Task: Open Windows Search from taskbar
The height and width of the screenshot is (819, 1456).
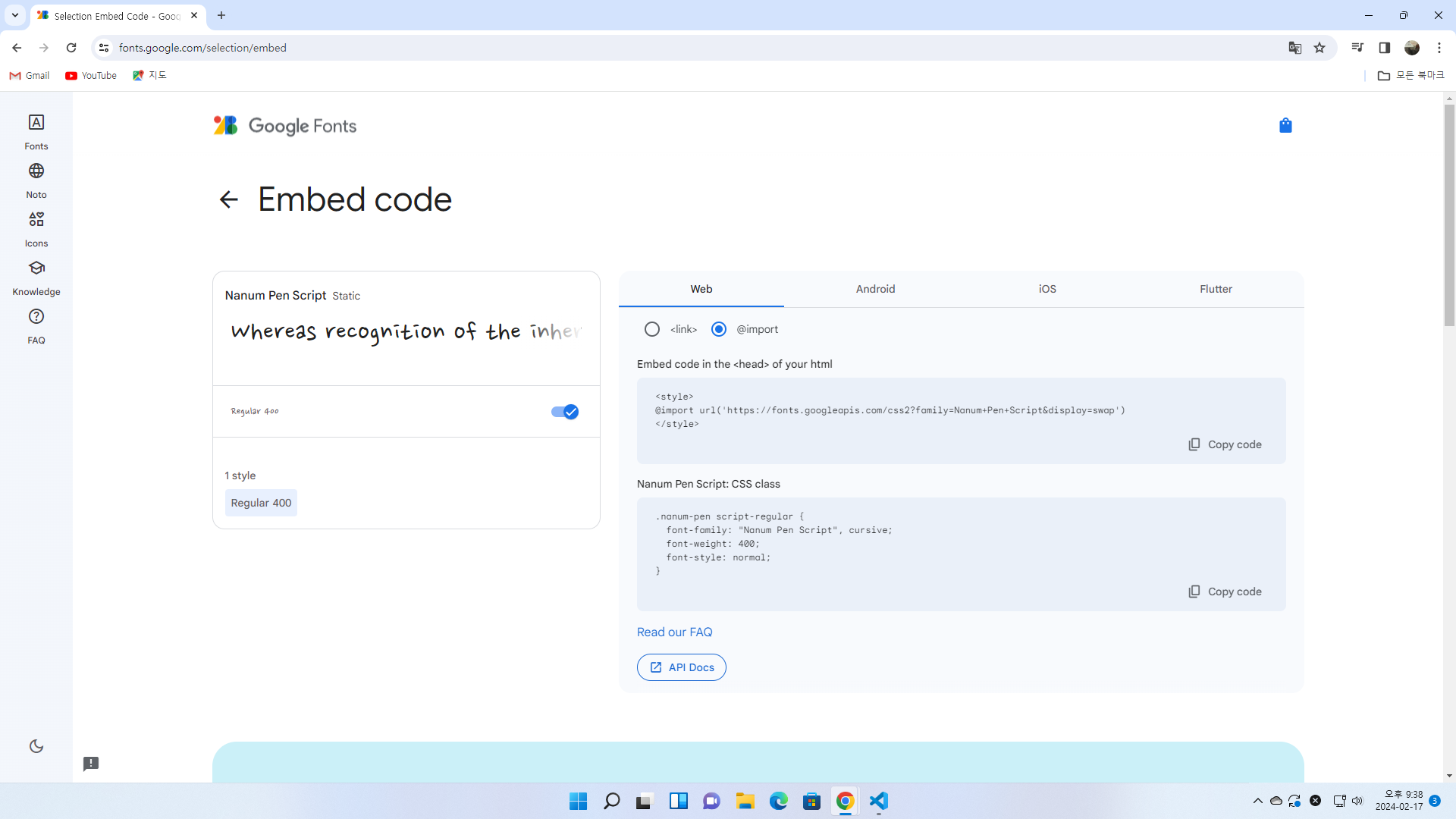Action: click(611, 801)
